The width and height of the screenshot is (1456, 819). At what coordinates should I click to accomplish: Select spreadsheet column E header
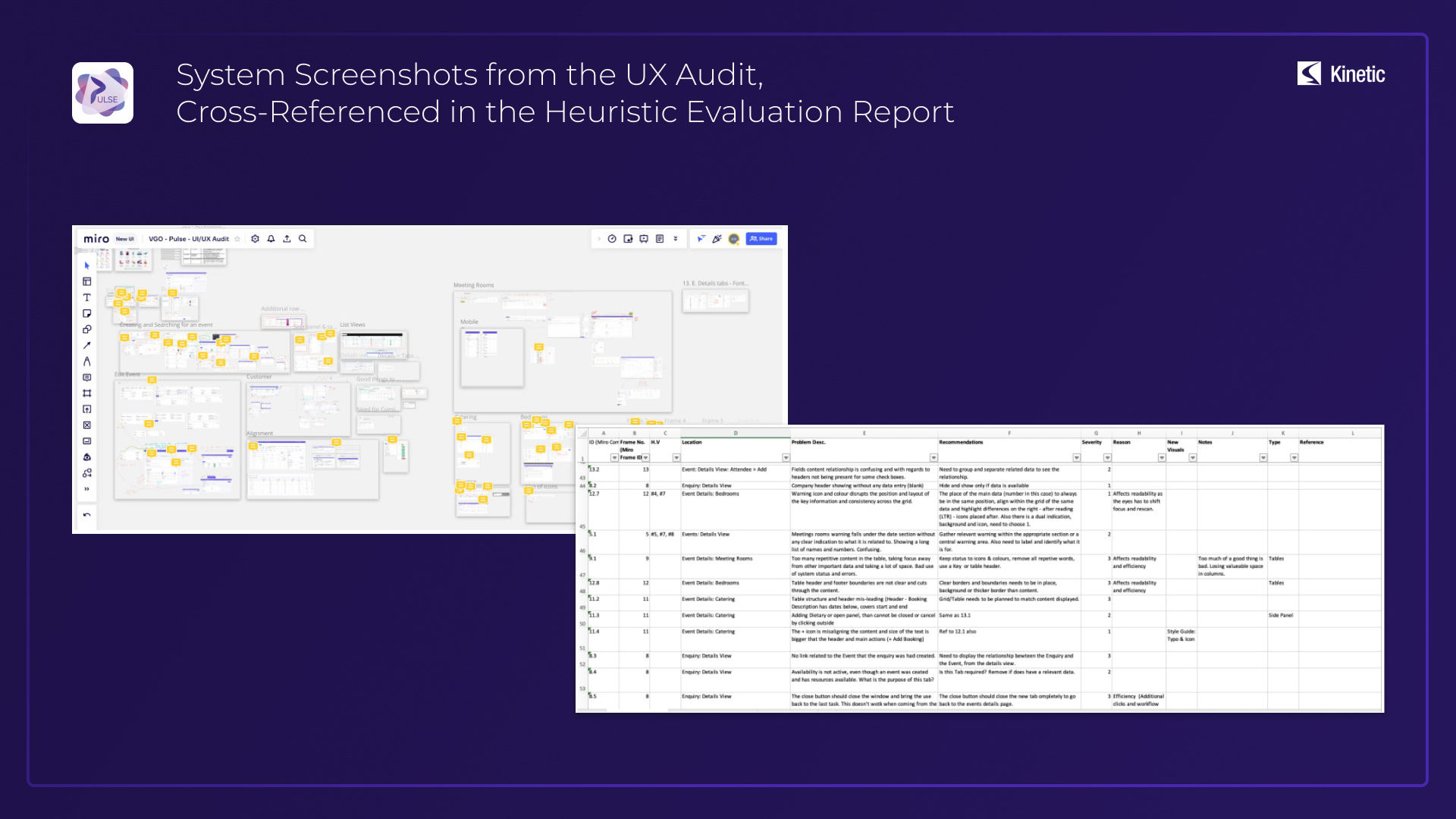click(x=864, y=434)
